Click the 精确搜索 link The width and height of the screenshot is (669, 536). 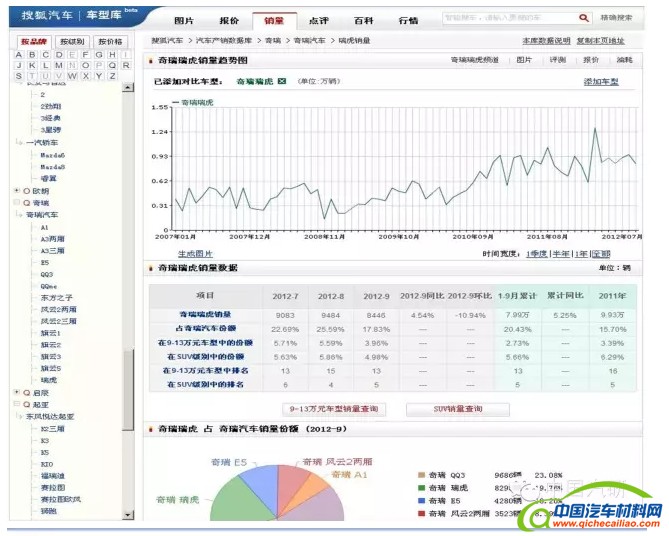pyautogui.click(x=616, y=18)
